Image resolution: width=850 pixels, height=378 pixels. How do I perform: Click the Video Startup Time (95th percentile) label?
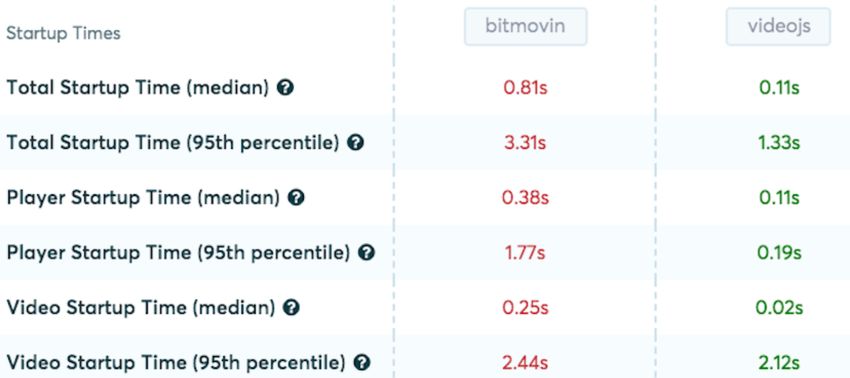(x=176, y=362)
